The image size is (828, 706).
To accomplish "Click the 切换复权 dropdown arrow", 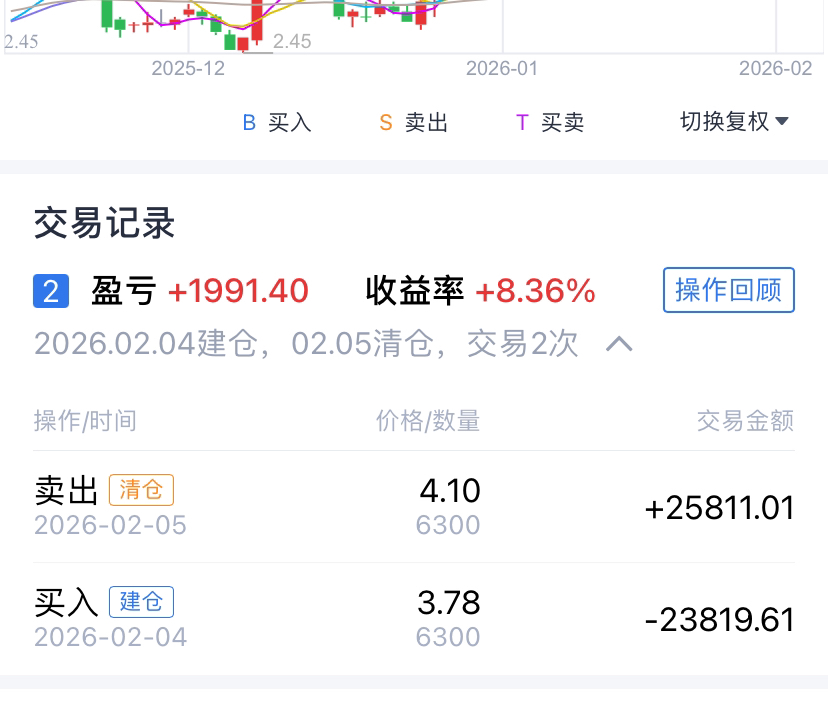I will coord(782,122).
